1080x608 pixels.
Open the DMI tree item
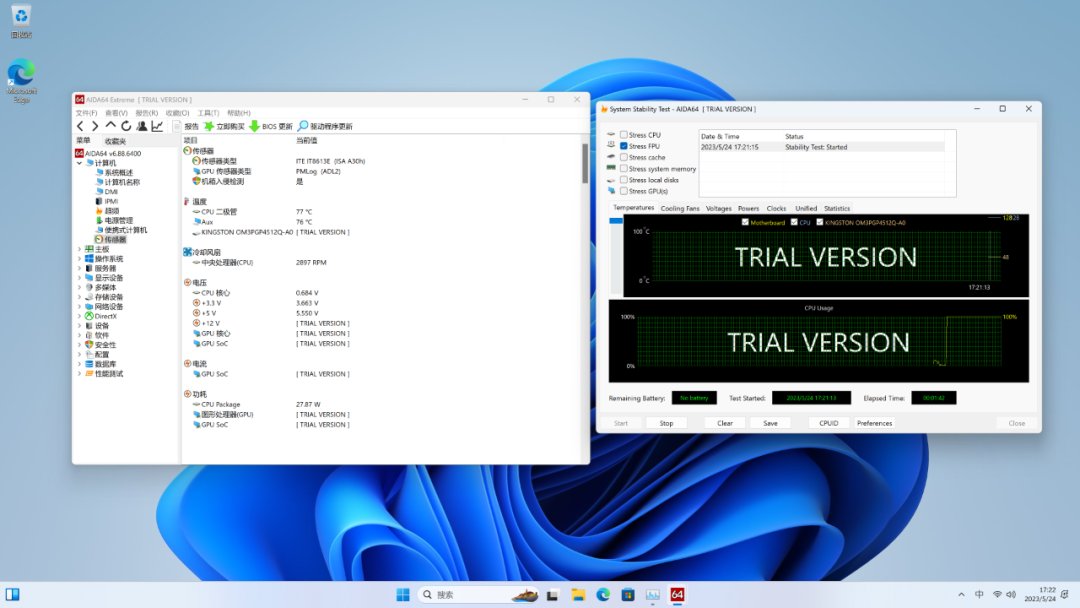(x=111, y=191)
